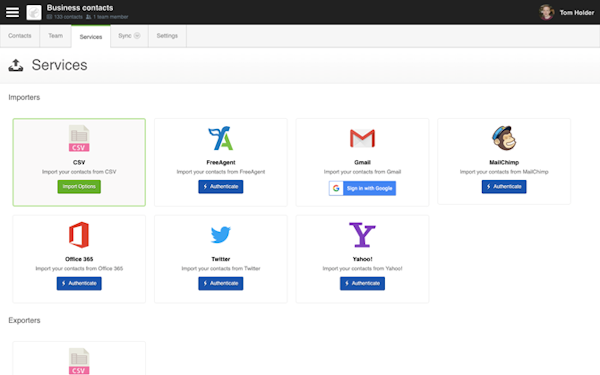600x375 pixels.
Task: Click the 'Twitter' card title
Action: pyautogui.click(x=221, y=259)
